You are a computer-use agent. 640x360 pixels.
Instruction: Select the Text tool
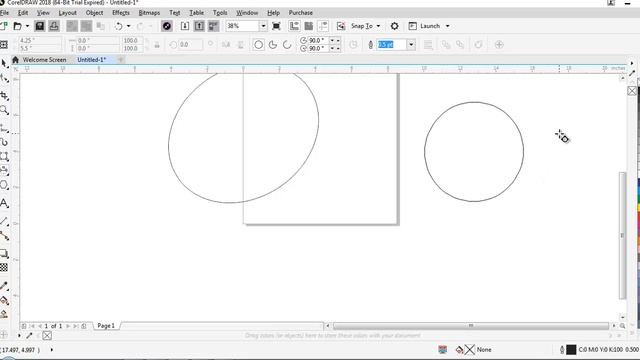4,203
